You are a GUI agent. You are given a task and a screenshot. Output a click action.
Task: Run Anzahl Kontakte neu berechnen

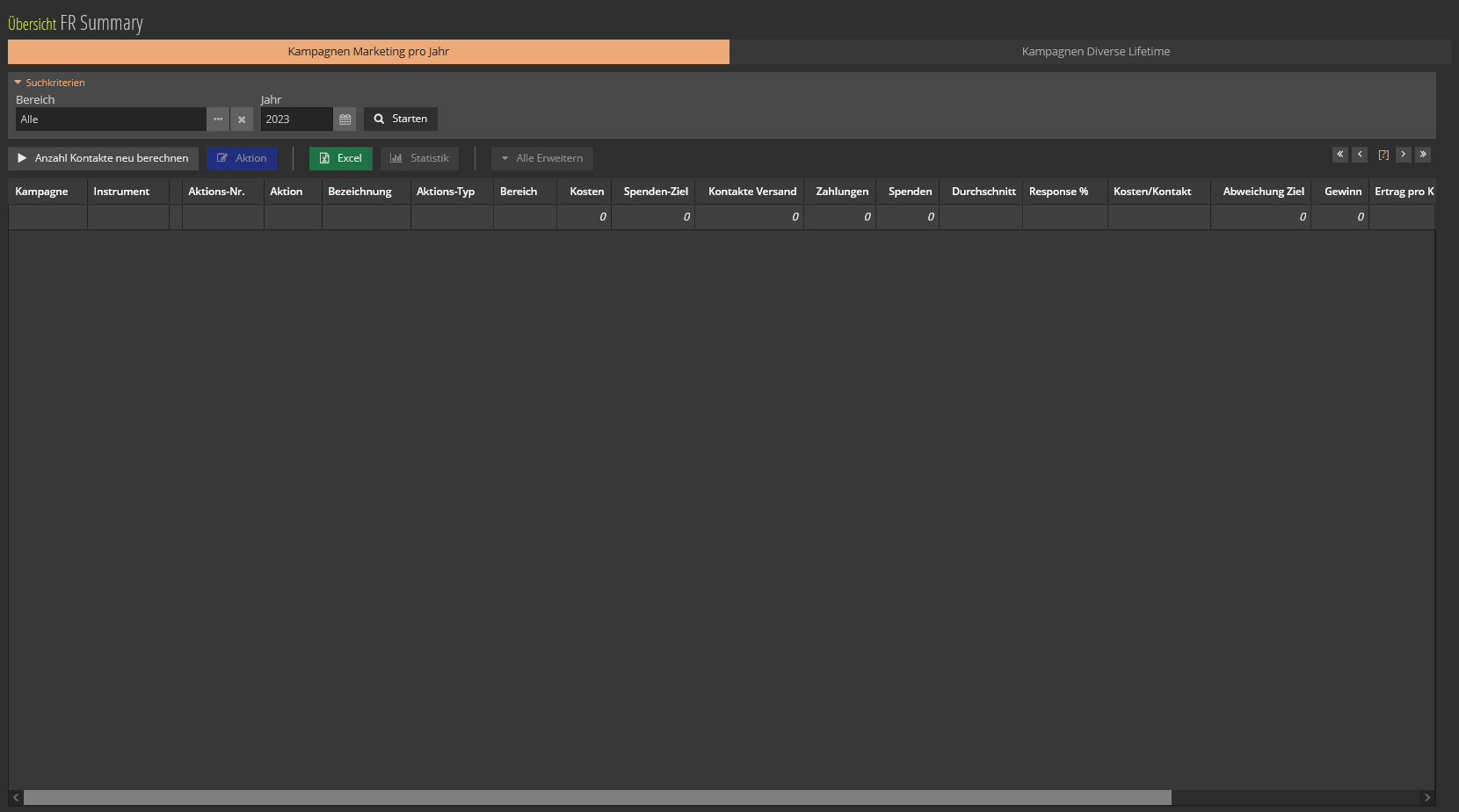(x=103, y=158)
